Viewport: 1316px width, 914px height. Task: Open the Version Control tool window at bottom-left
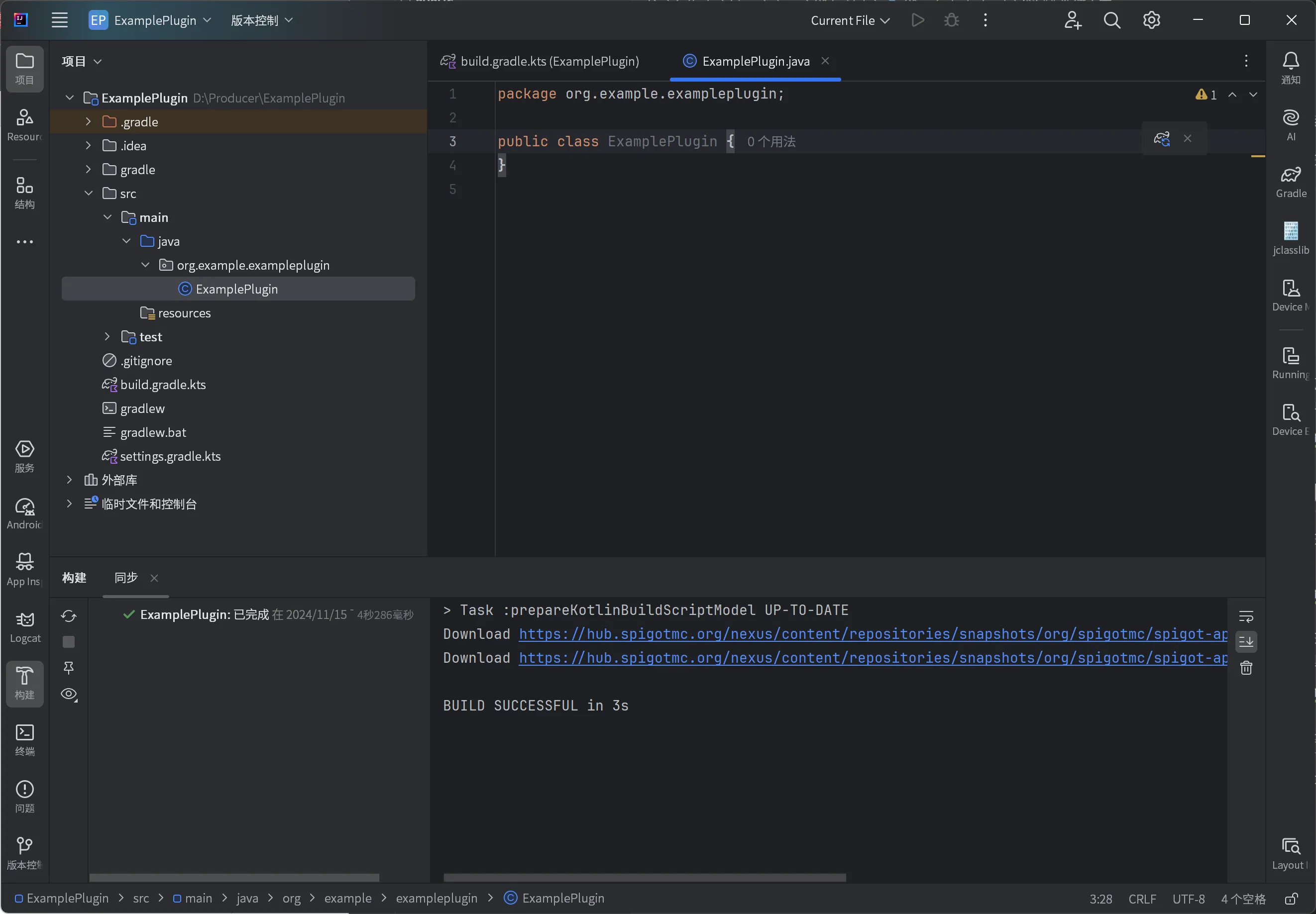tap(24, 853)
